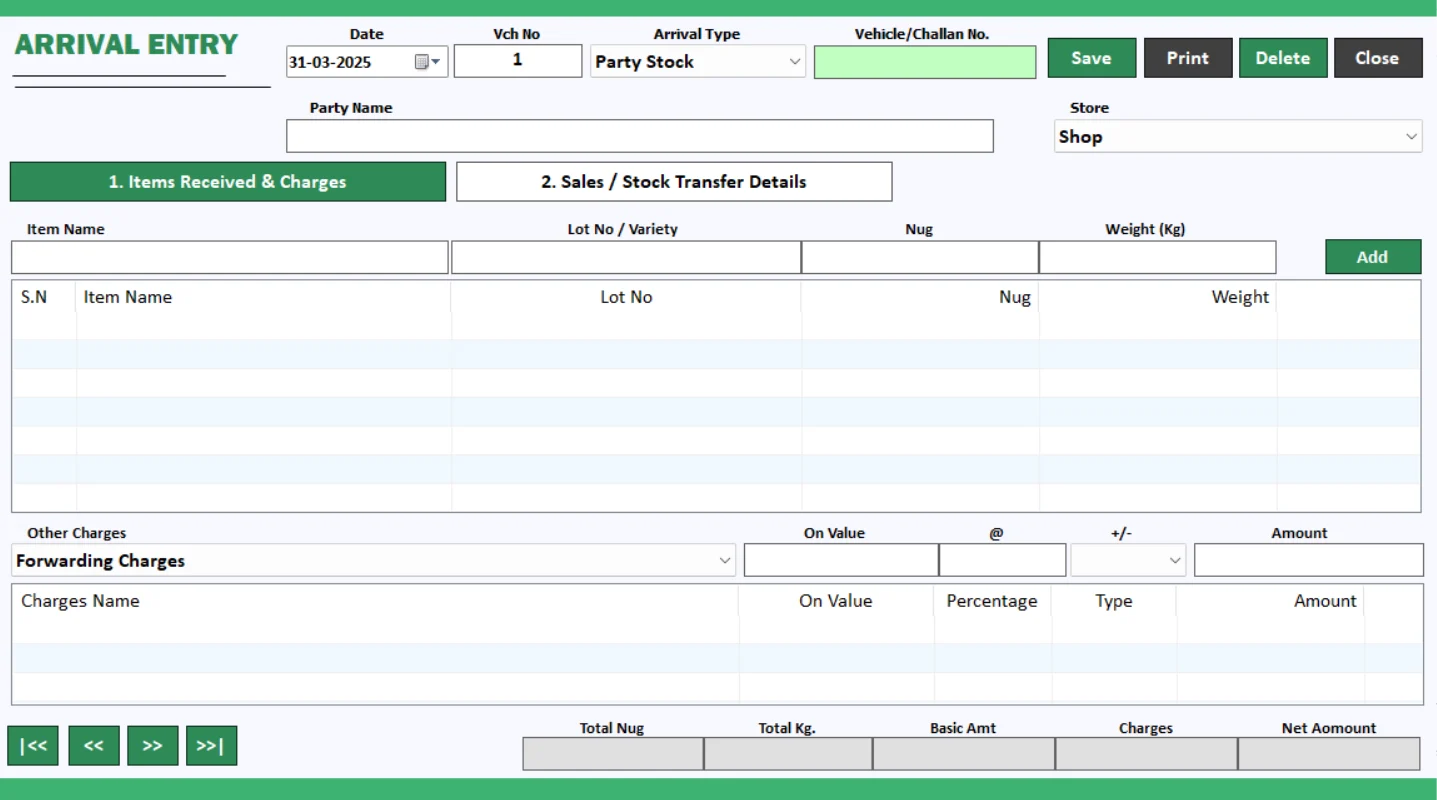The height and width of the screenshot is (800, 1437).
Task: Click the Type column header in charges grid
Action: click(x=1113, y=601)
